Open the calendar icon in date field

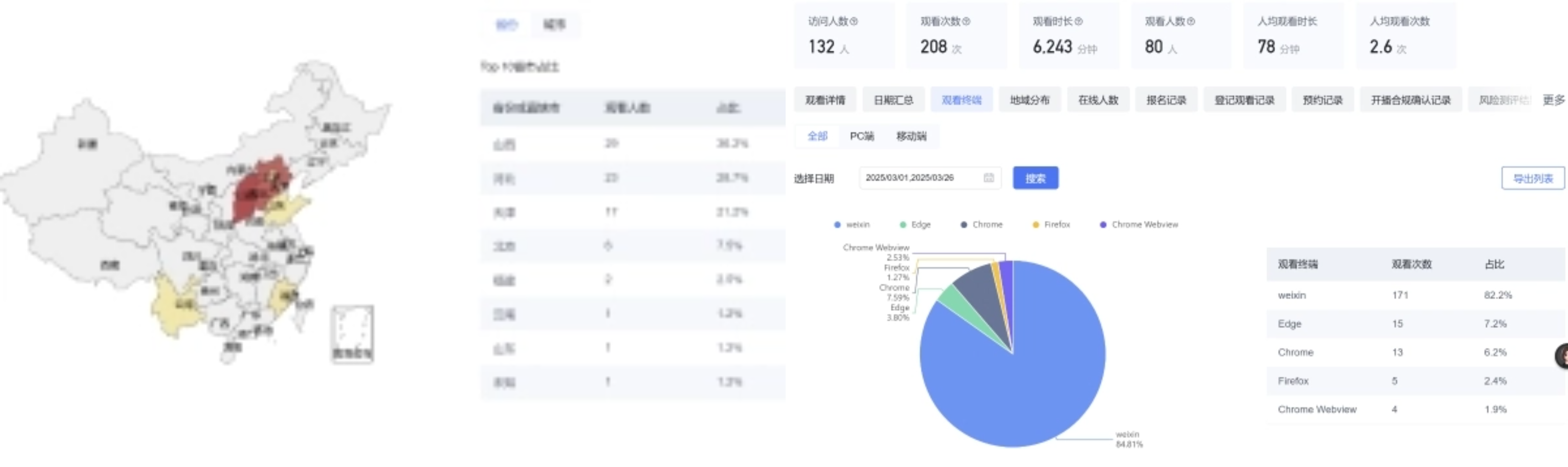pyautogui.click(x=988, y=178)
